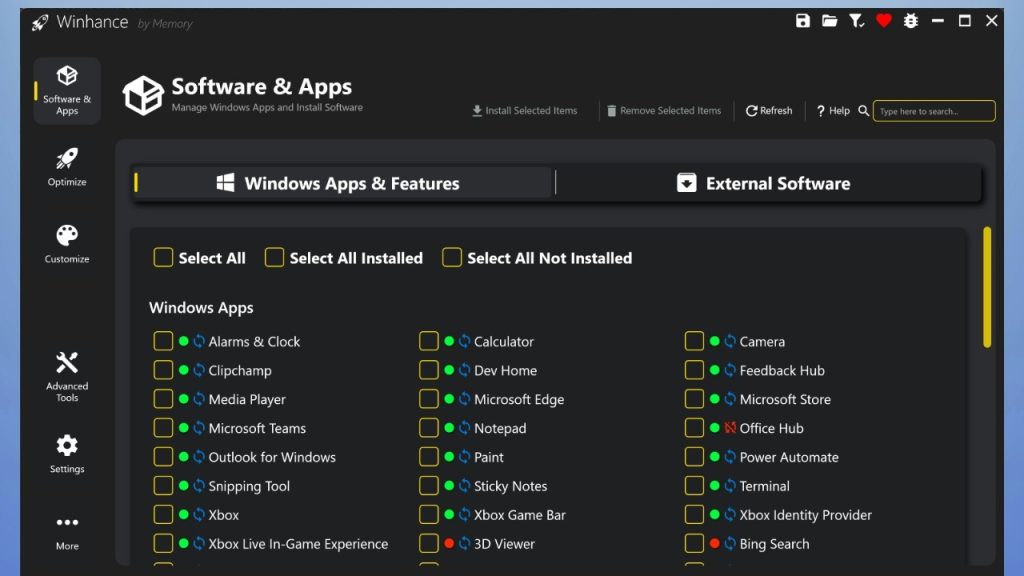The width and height of the screenshot is (1024, 576).
Task: Click the reinstall icon next to 3D Viewer
Action: 464,543
